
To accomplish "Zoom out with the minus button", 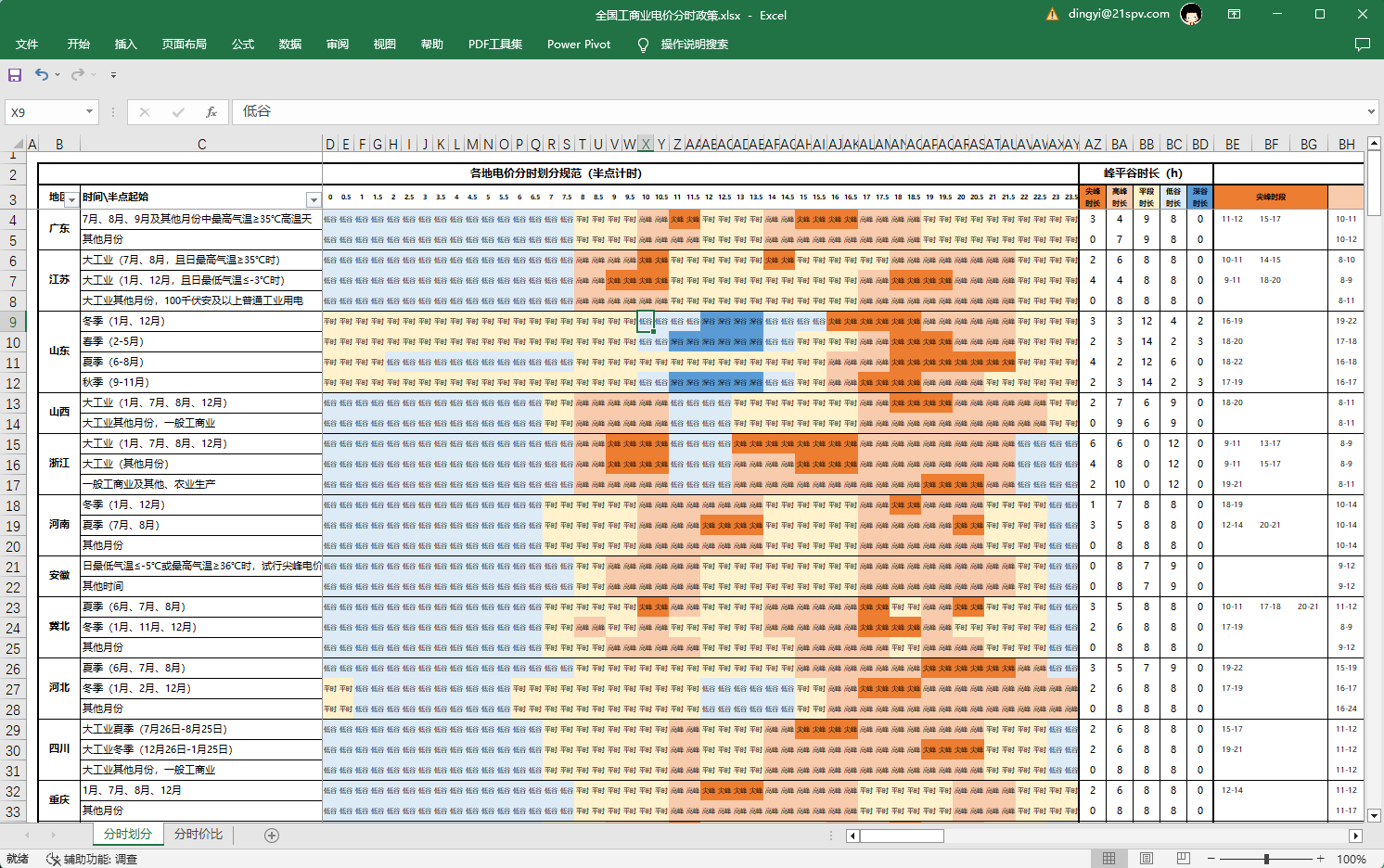I will pos(1211,859).
